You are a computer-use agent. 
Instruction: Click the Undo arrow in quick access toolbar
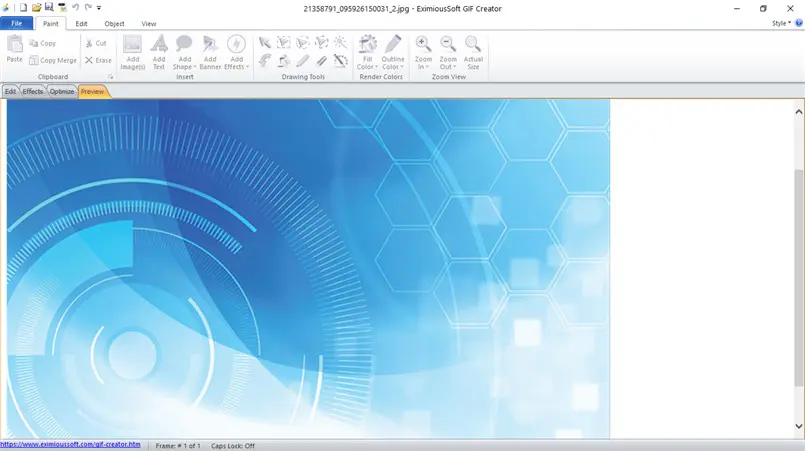pyautogui.click(x=75, y=7)
